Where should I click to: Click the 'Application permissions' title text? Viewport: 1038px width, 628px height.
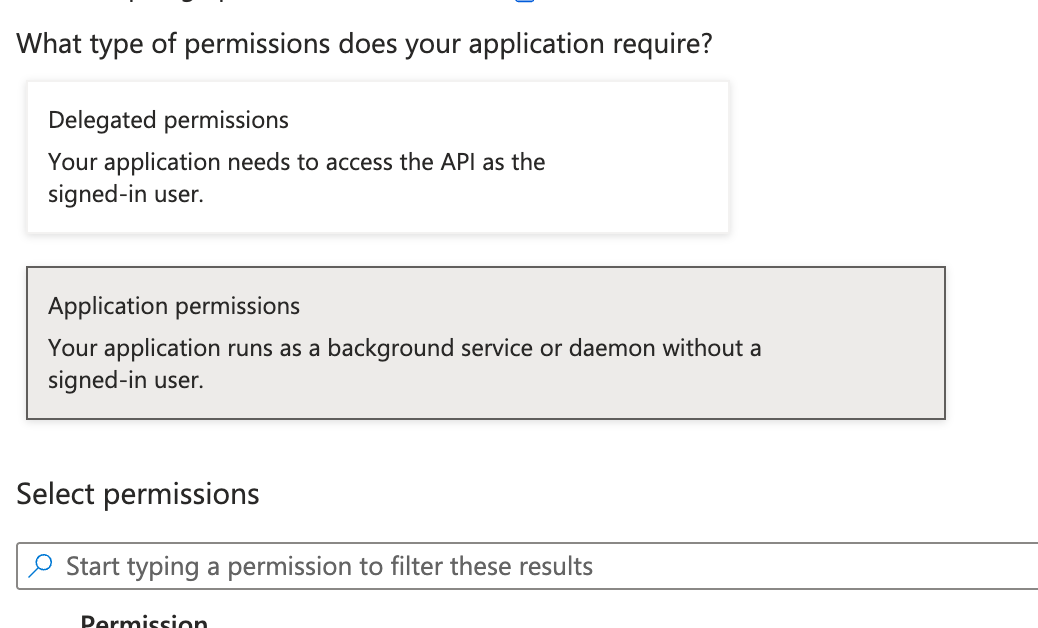tap(174, 306)
